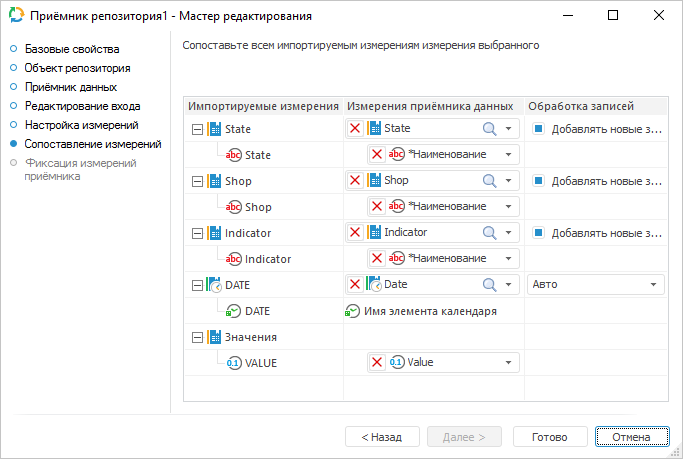683x459 pixels.
Task: Click the '< Назад' button
Action: click(382, 437)
